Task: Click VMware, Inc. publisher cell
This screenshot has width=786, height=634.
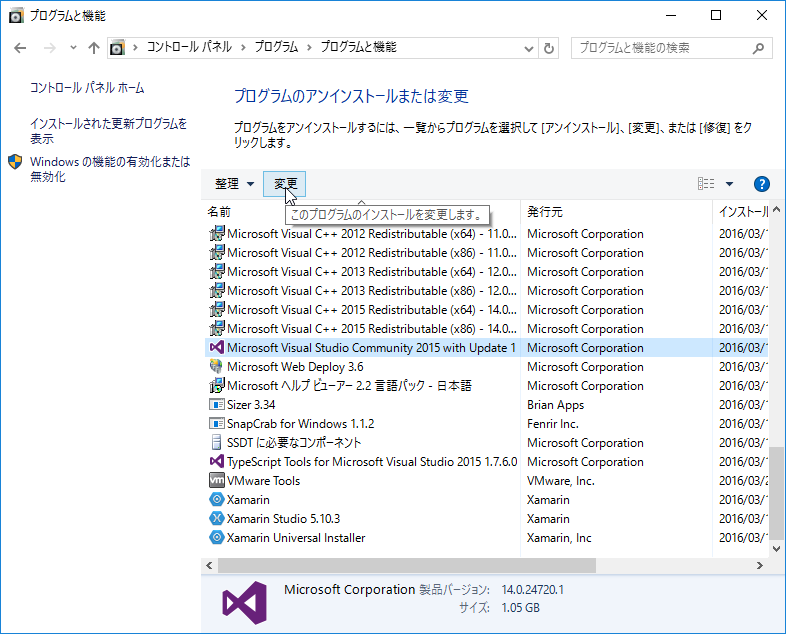Action: click(x=561, y=481)
